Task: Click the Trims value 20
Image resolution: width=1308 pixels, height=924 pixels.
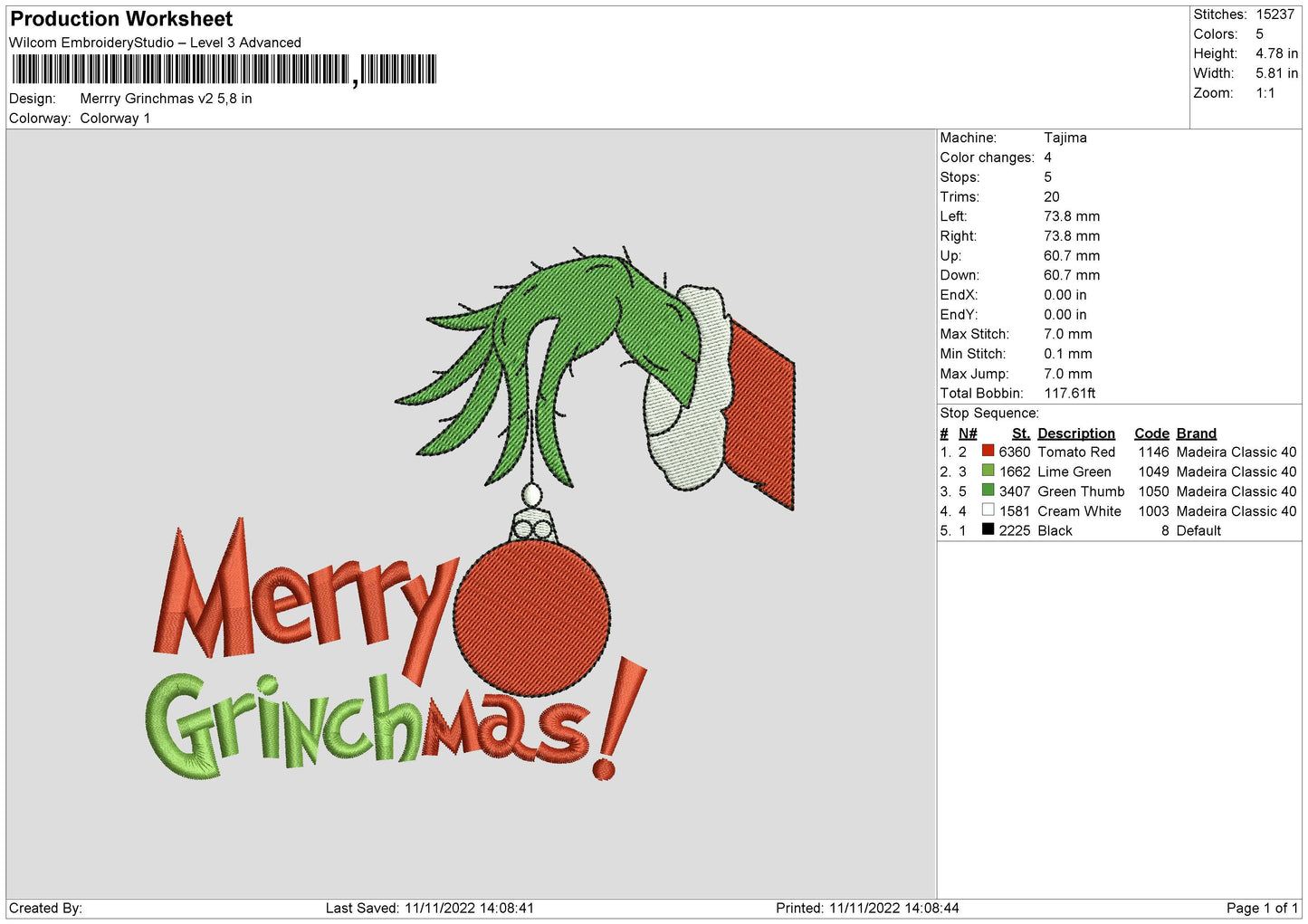Action: (x=1052, y=196)
